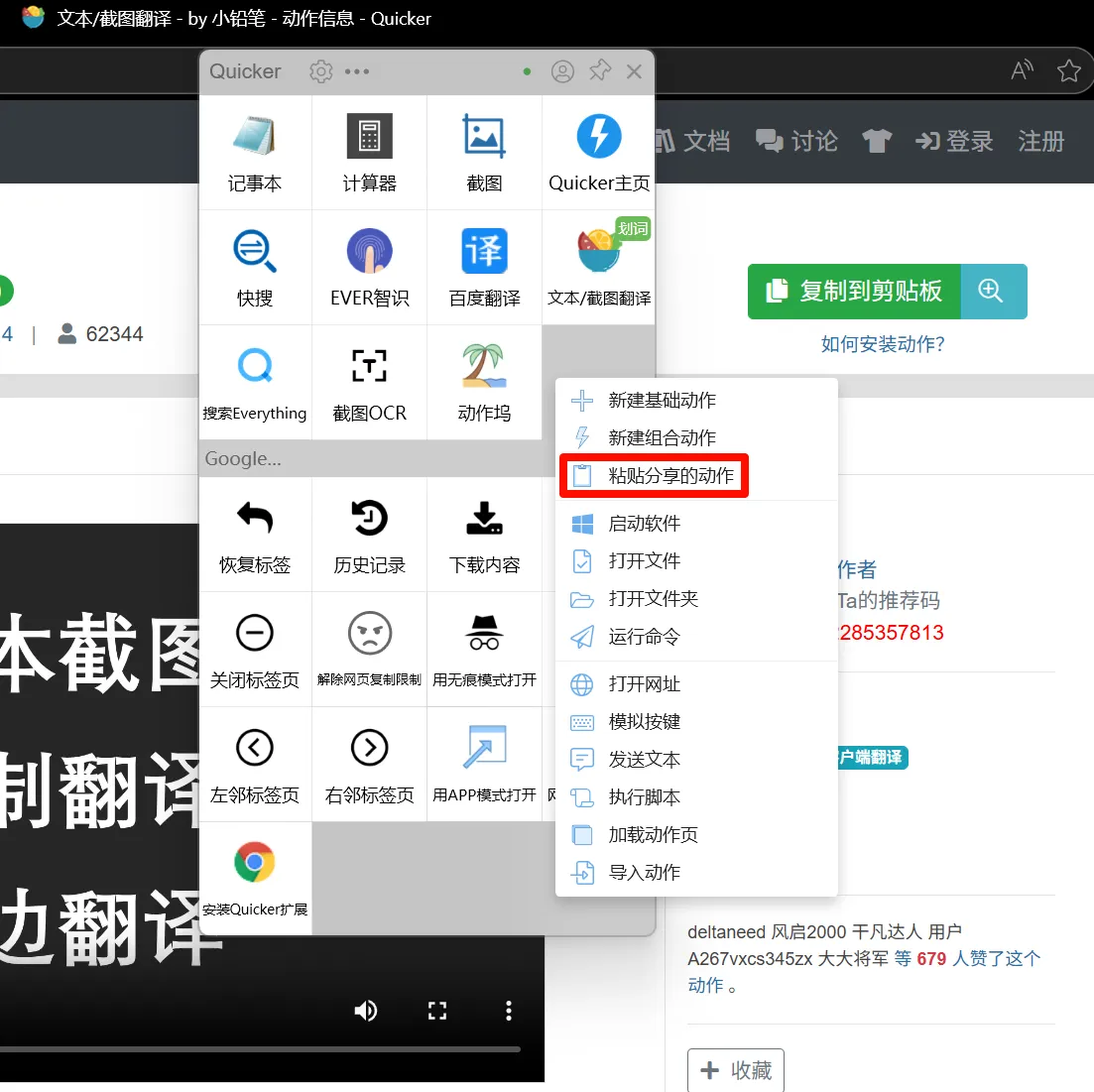Open 百度翻译 translate action
The height and width of the screenshot is (1092, 1094).
point(484,268)
